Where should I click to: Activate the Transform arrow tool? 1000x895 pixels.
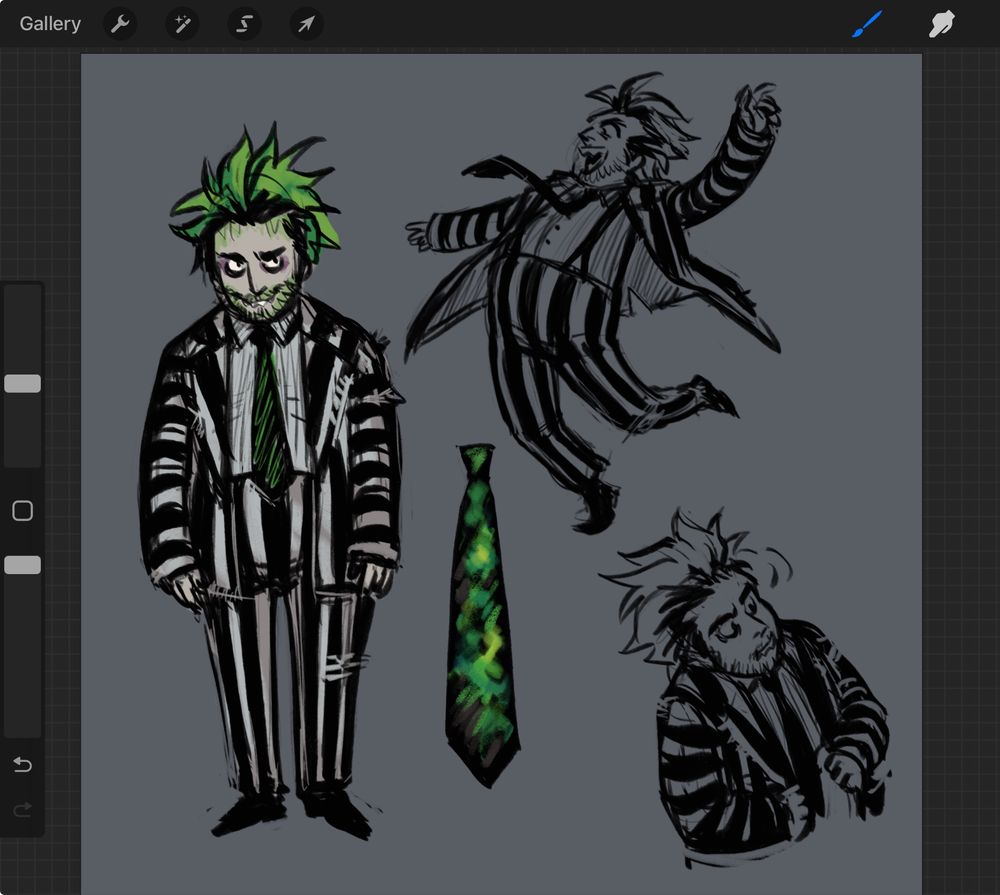(306, 24)
